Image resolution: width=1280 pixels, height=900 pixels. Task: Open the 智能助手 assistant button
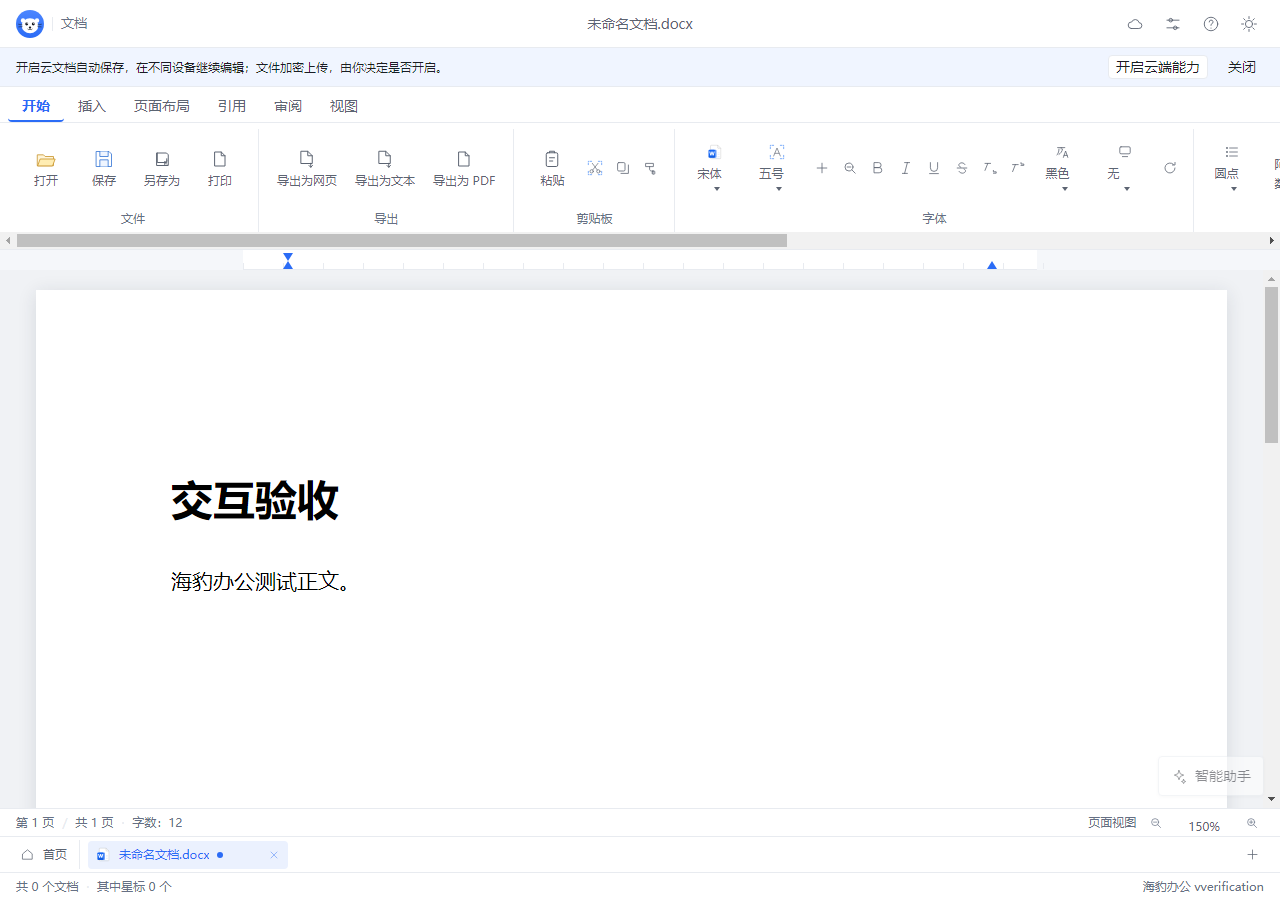point(1211,776)
